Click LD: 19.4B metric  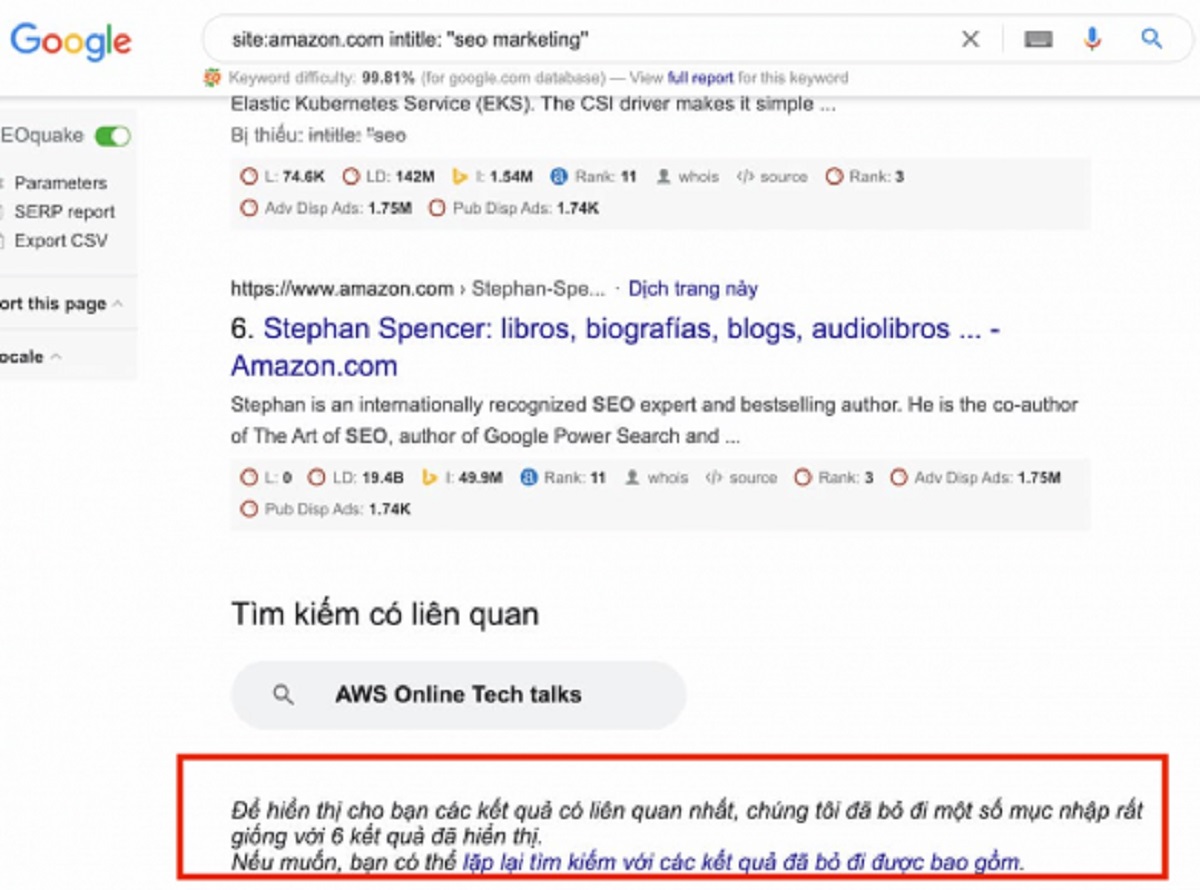tap(356, 477)
